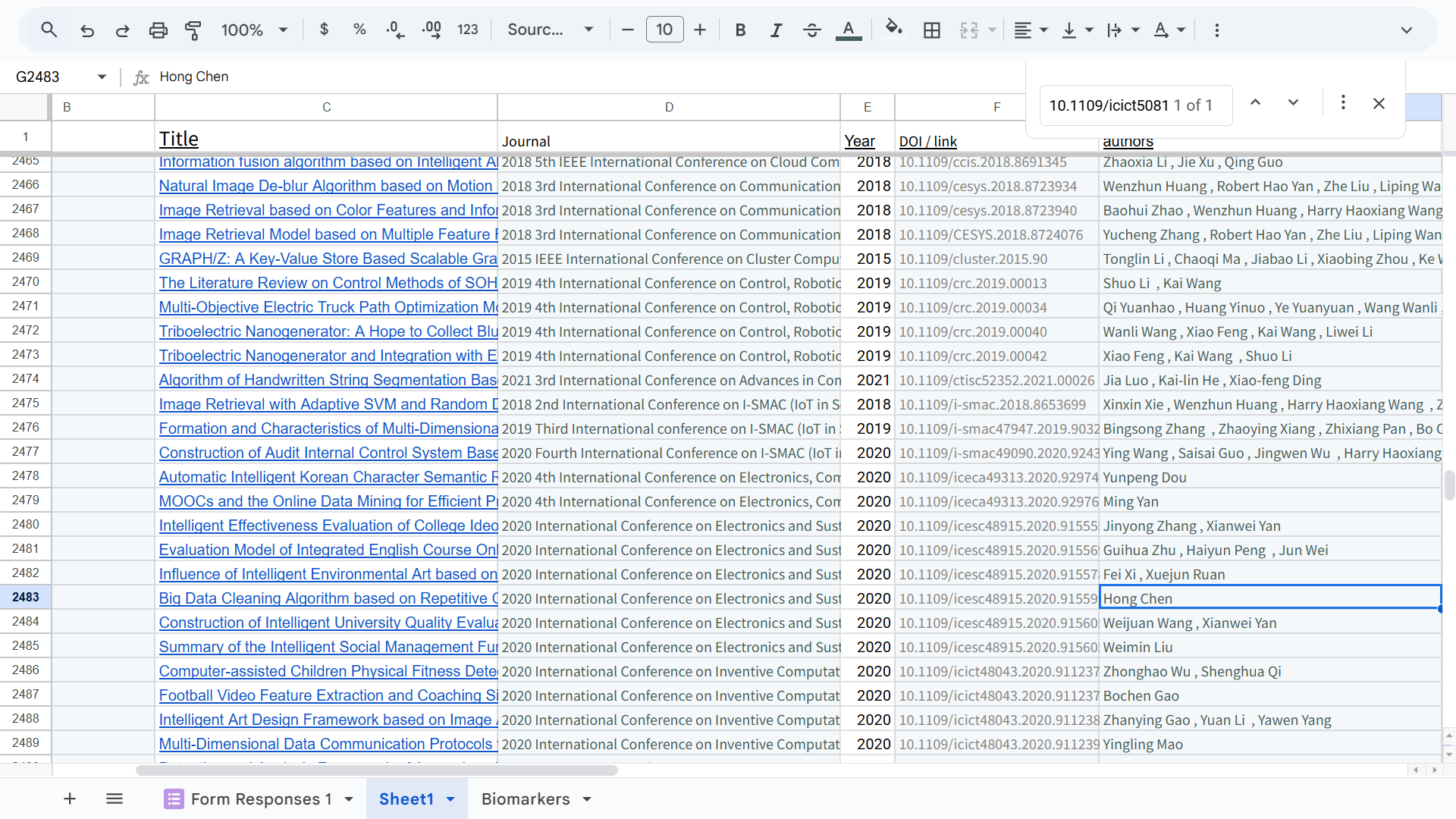
Task: Switch to Form Responses 1 tab
Action: (x=261, y=799)
